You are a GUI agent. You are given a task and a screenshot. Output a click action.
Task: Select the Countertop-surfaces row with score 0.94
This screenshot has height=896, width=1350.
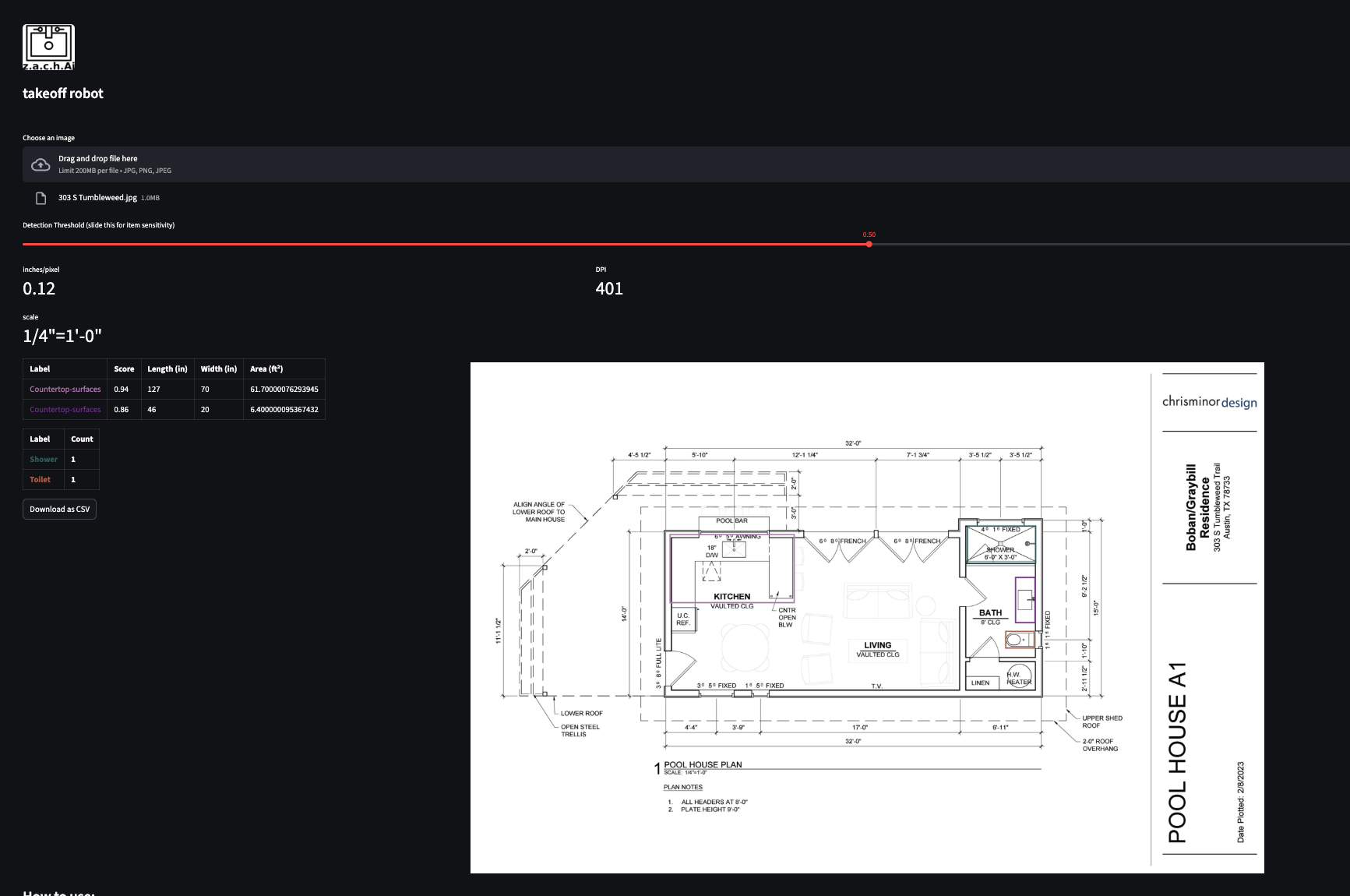coord(65,389)
